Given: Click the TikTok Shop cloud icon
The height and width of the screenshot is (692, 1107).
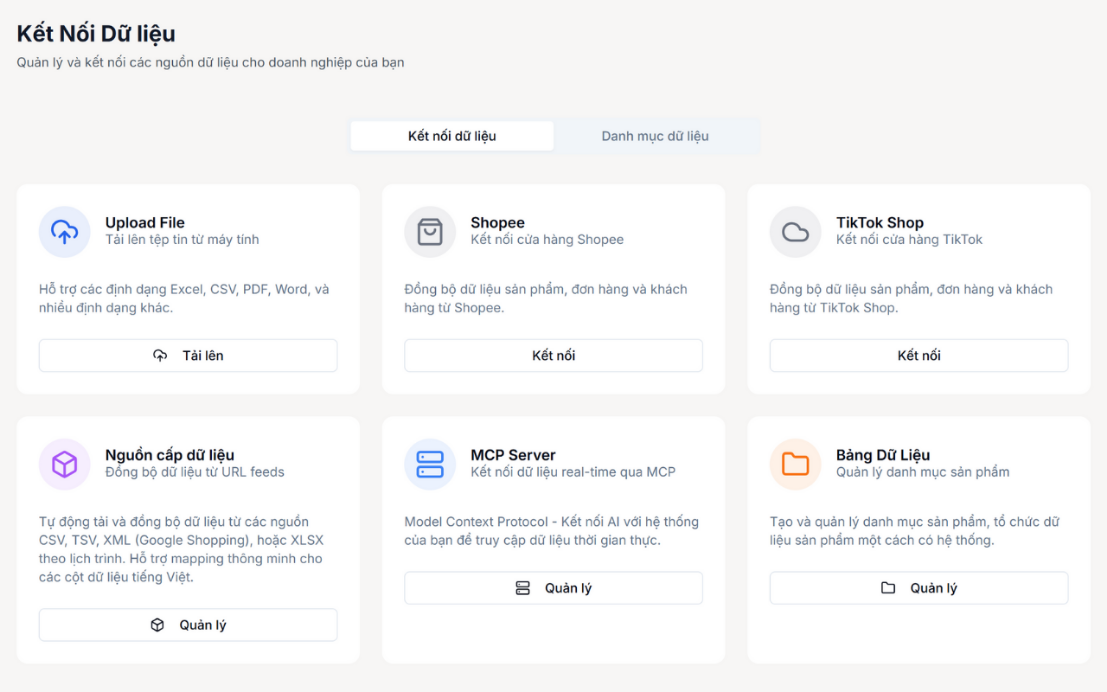Looking at the screenshot, I should point(795,232).
